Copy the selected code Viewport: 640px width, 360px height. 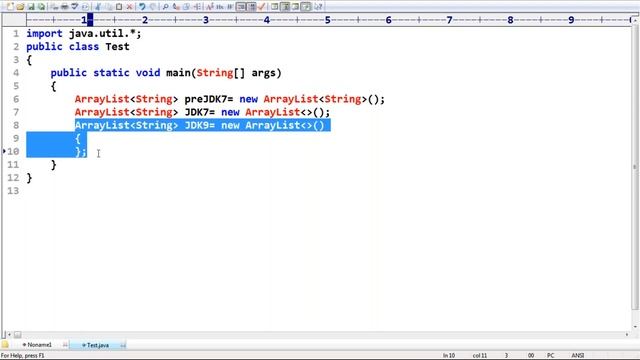[x=108, y=7]
